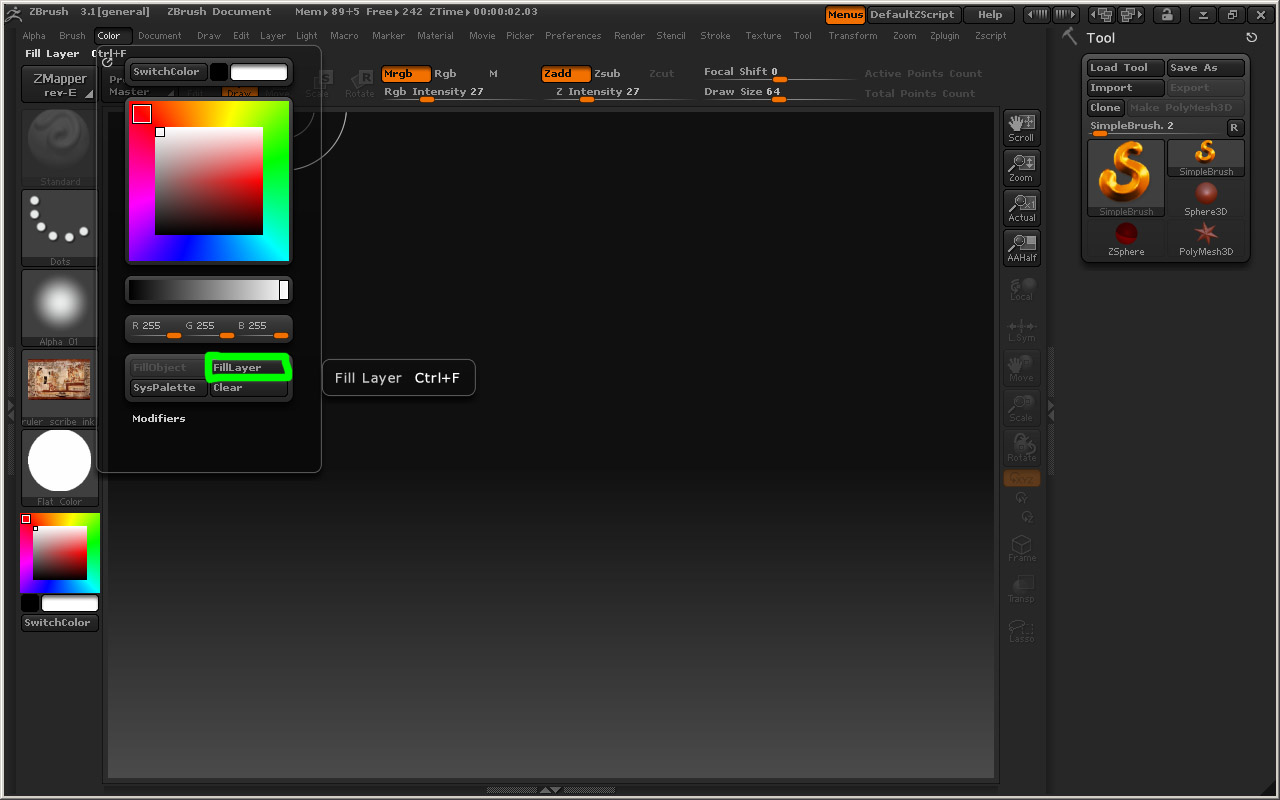Click the Color palette docking handle

click(107, 62)
